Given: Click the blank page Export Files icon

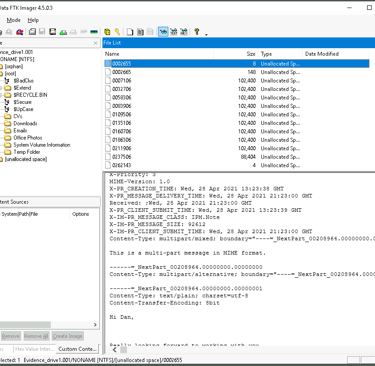Looking at the screenshot, I should pyautogui.click(x=130, y=32).
